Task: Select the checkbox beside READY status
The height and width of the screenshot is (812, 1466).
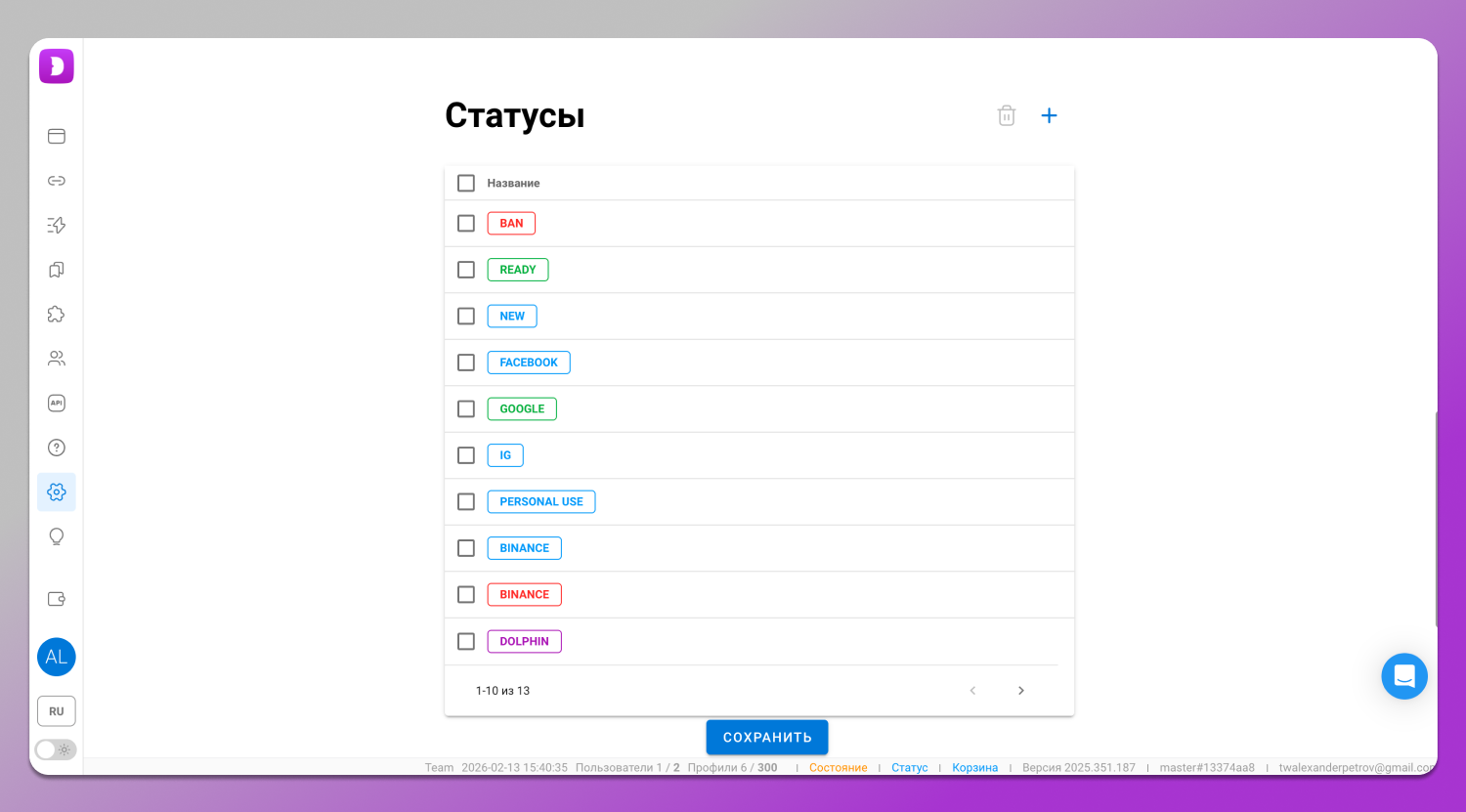Action: pos(465,270)
